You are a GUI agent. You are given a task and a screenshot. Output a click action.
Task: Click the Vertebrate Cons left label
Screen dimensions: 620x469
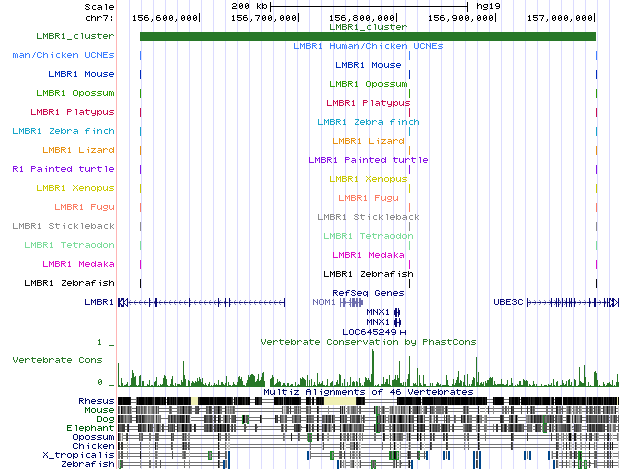[x=62, y=359]
